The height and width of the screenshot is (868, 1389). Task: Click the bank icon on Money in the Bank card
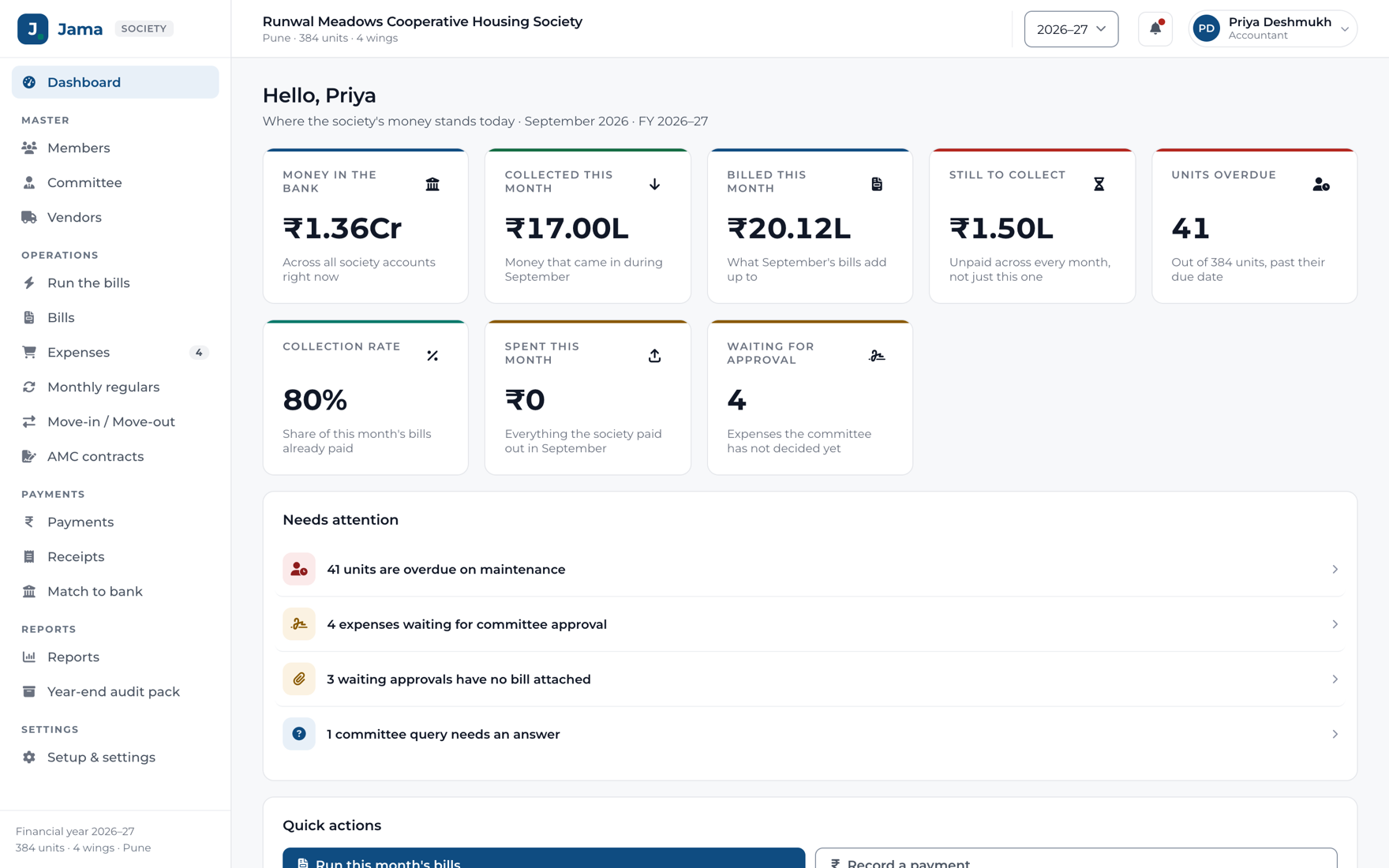coord(432,184)
